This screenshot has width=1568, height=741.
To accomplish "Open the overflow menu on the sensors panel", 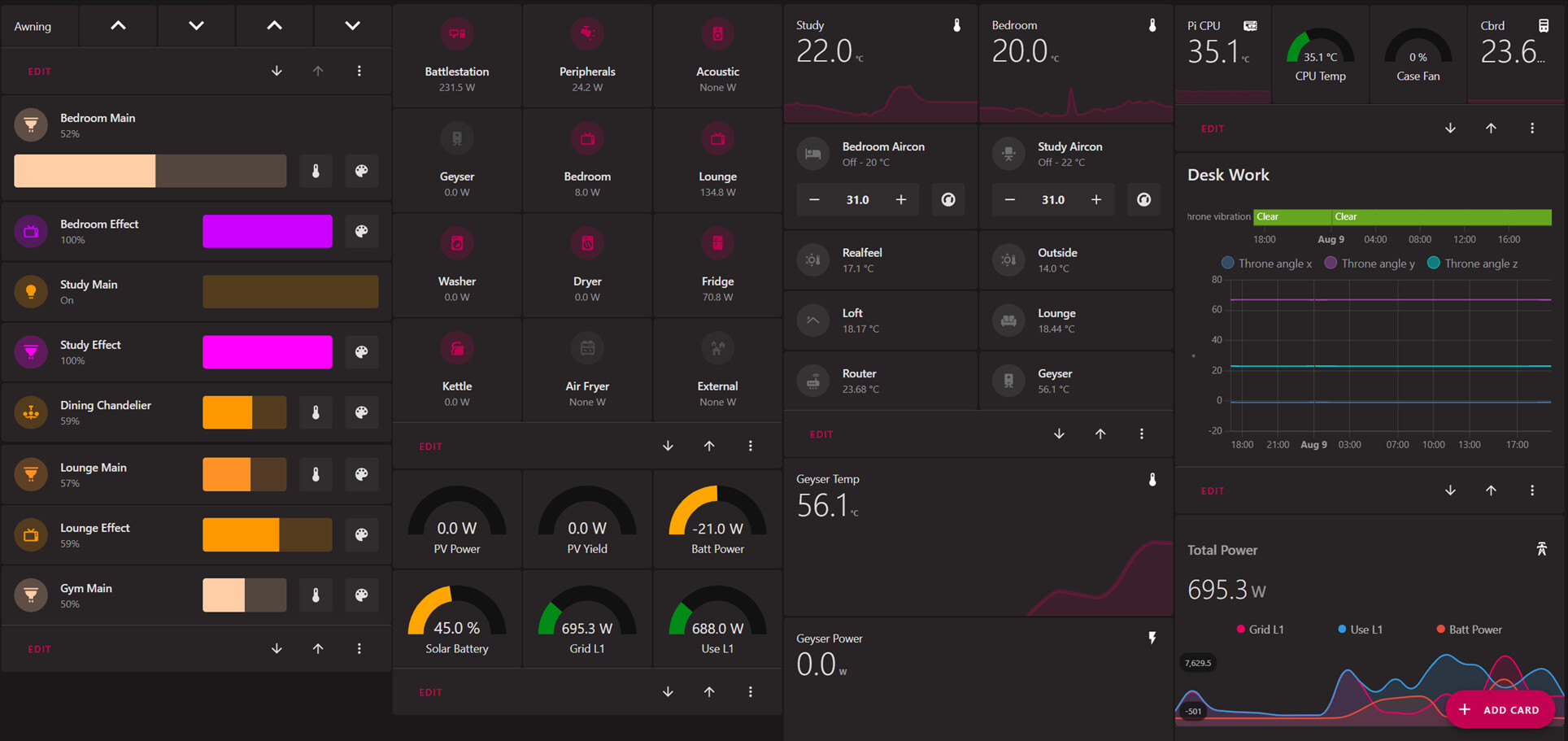I will tap(1141, 434).
